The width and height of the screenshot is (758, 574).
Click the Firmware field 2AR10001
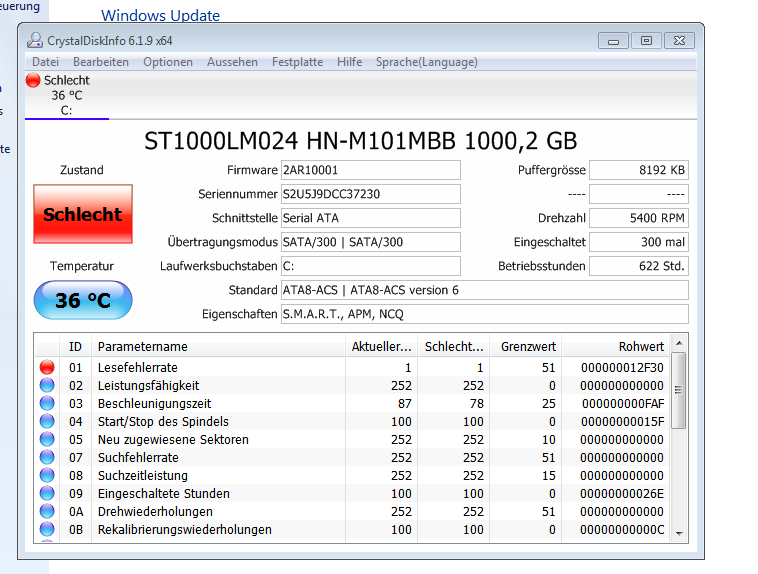[371, 170]
